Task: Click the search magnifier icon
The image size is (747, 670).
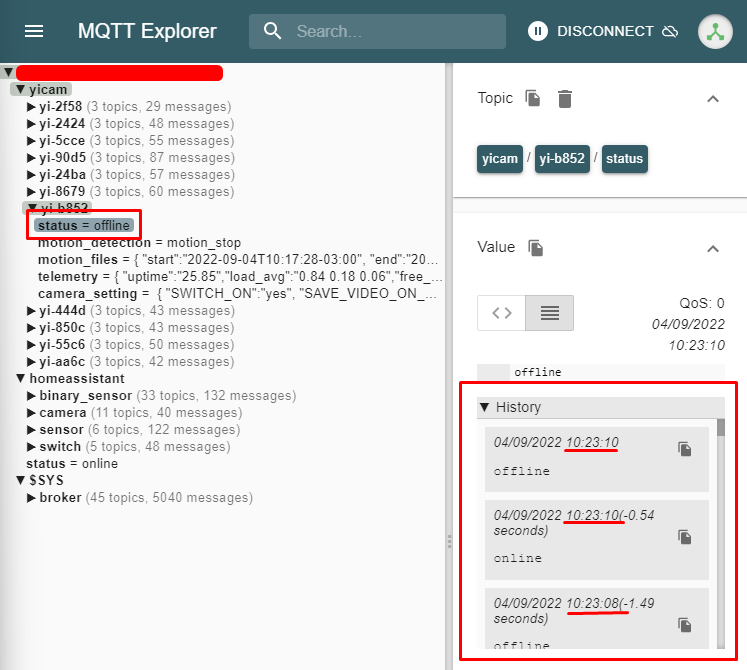Action: point(273,31)
